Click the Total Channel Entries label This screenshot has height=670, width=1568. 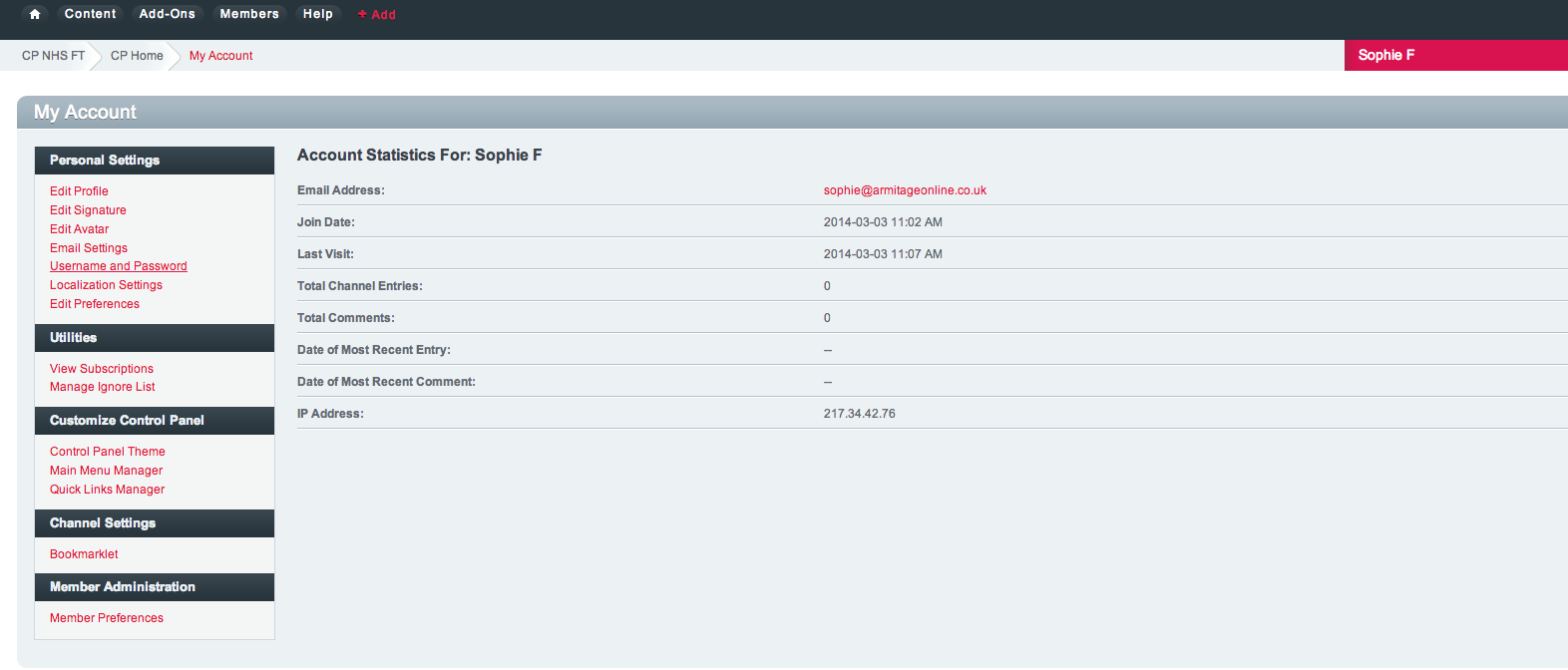360,286
